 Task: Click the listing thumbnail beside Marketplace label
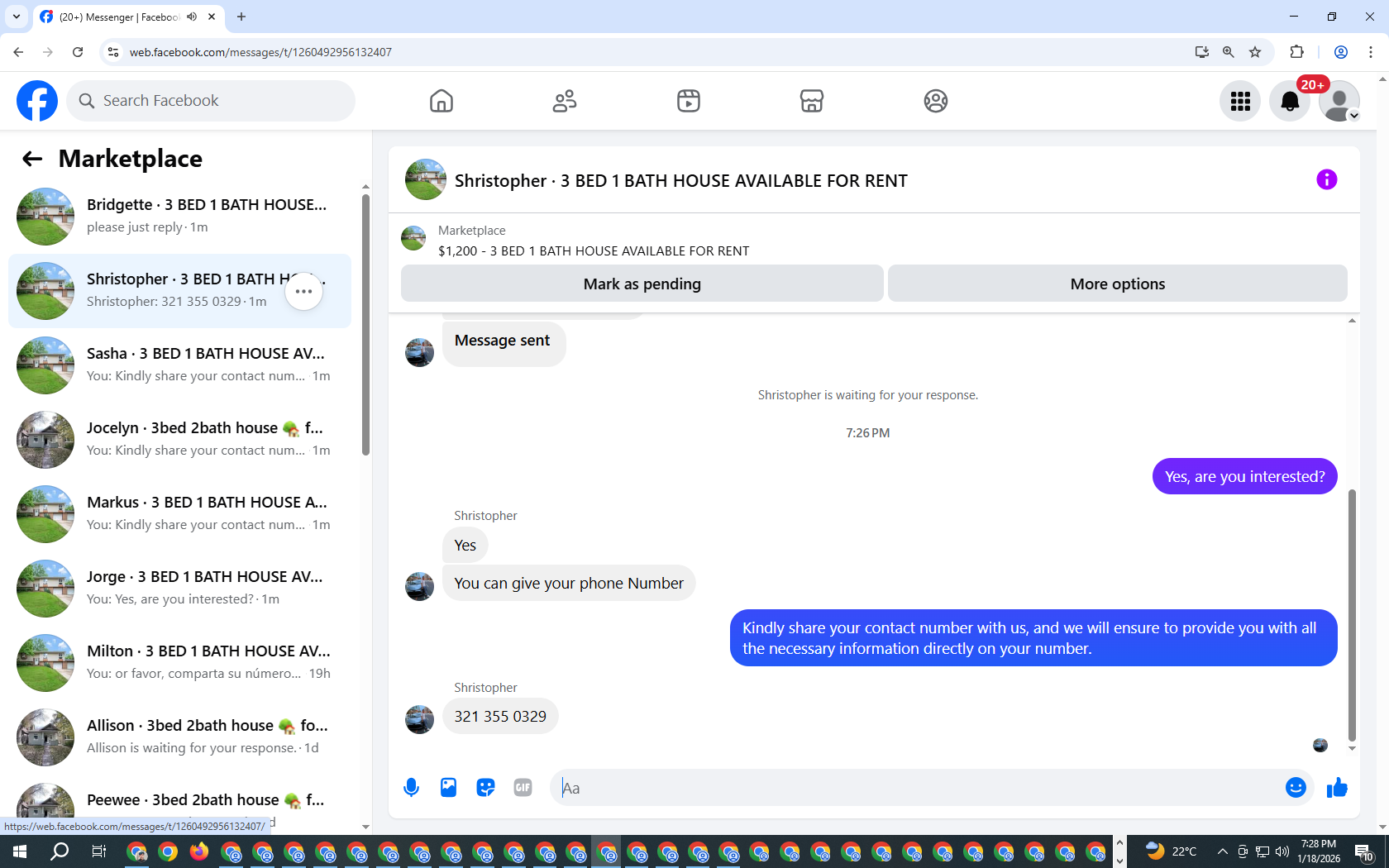(x=413, y=239)
